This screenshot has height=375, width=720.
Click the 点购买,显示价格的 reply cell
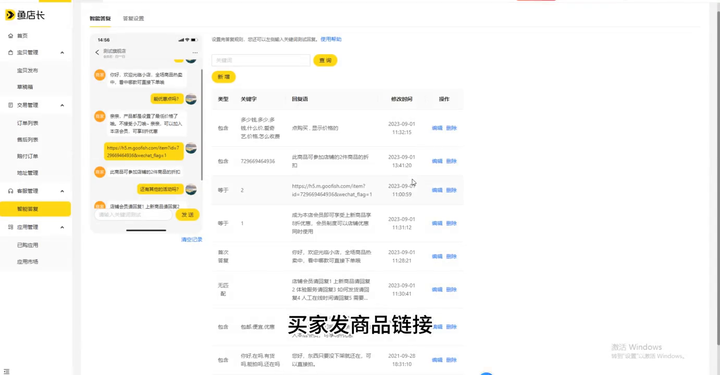click(x=315, y=128)
